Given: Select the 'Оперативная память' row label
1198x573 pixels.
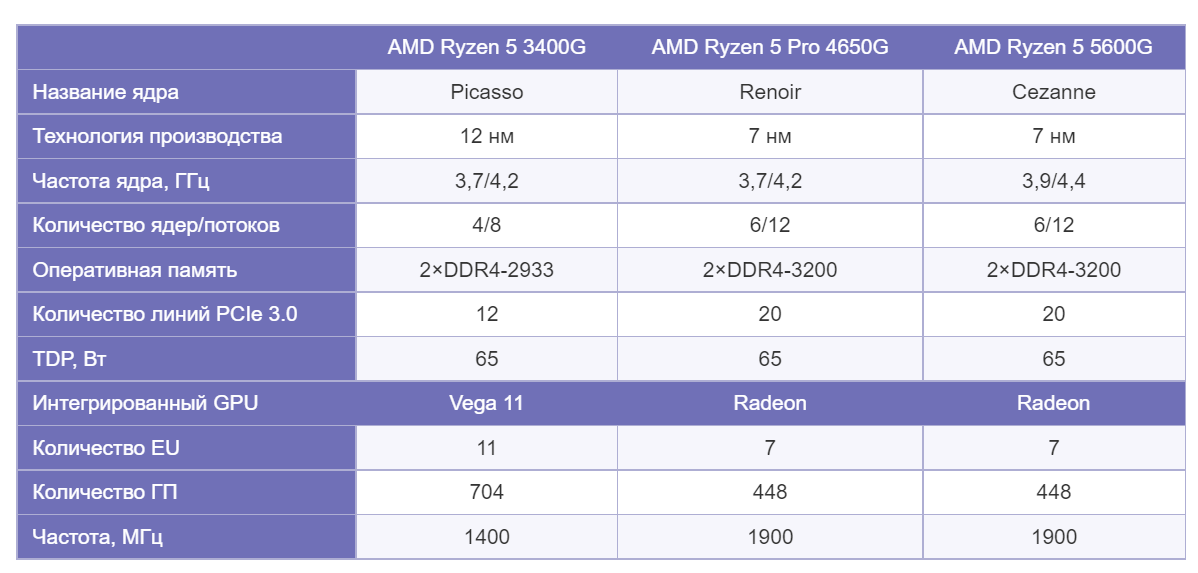Looking at the screenshot, I should click(x=135, y=270).
